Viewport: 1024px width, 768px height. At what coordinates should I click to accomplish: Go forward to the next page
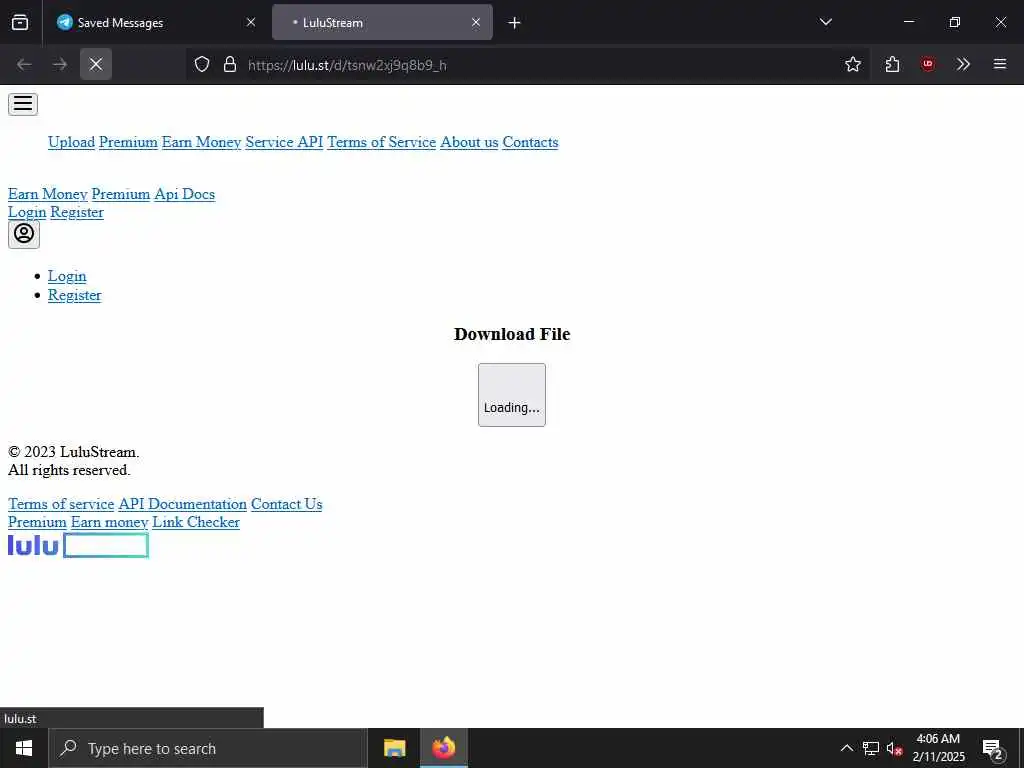coord(60,64)
